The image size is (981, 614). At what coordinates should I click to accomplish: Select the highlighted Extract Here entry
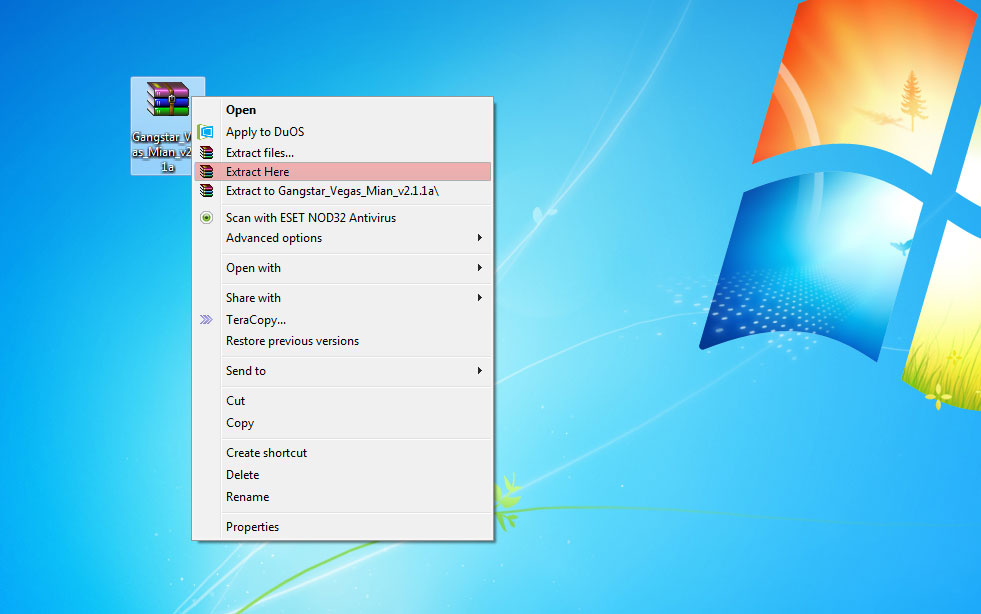tap(342, 171)
